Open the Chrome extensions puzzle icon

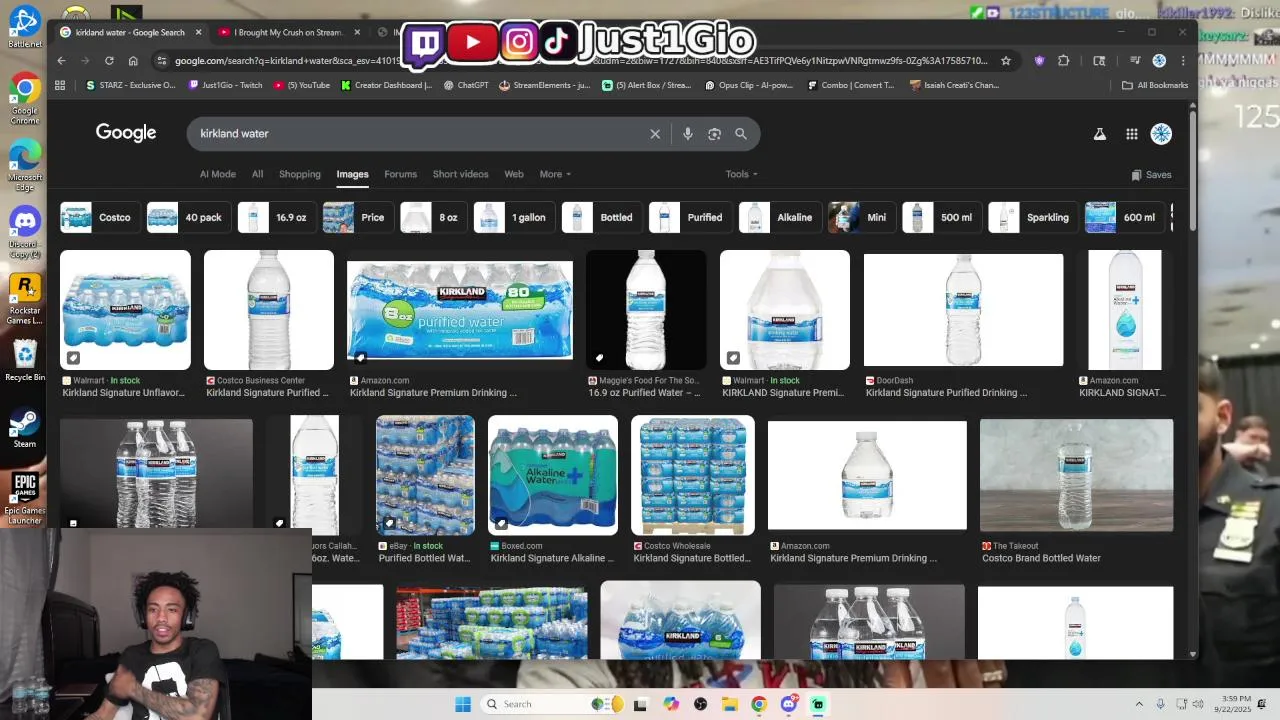1063,60
